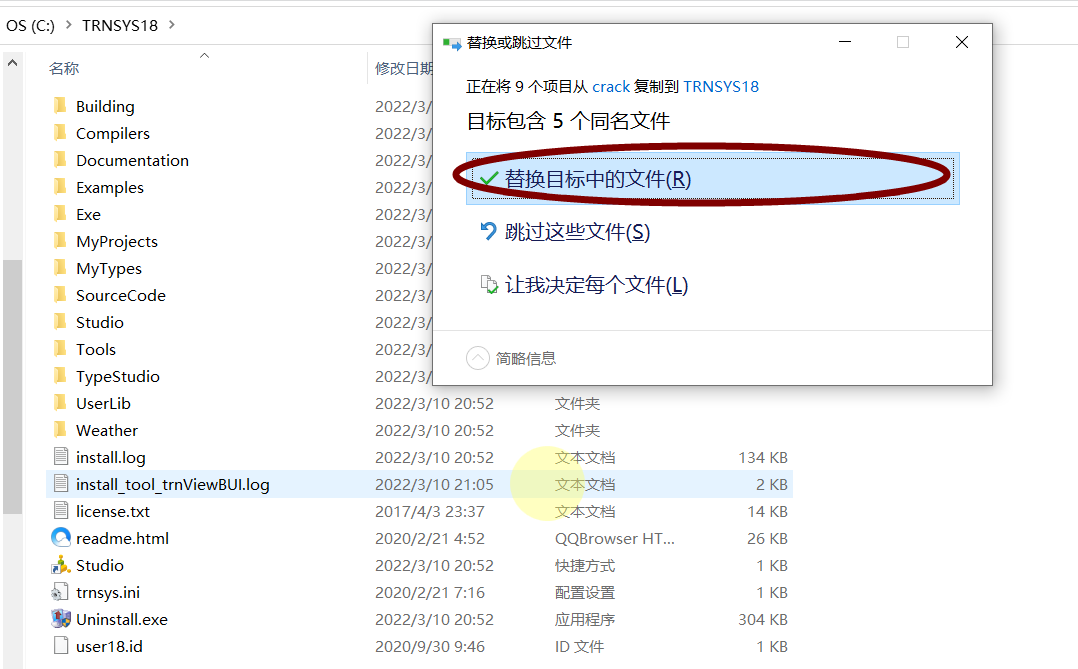Choose 替换目标中的文件(R) option

coord(712,179)
